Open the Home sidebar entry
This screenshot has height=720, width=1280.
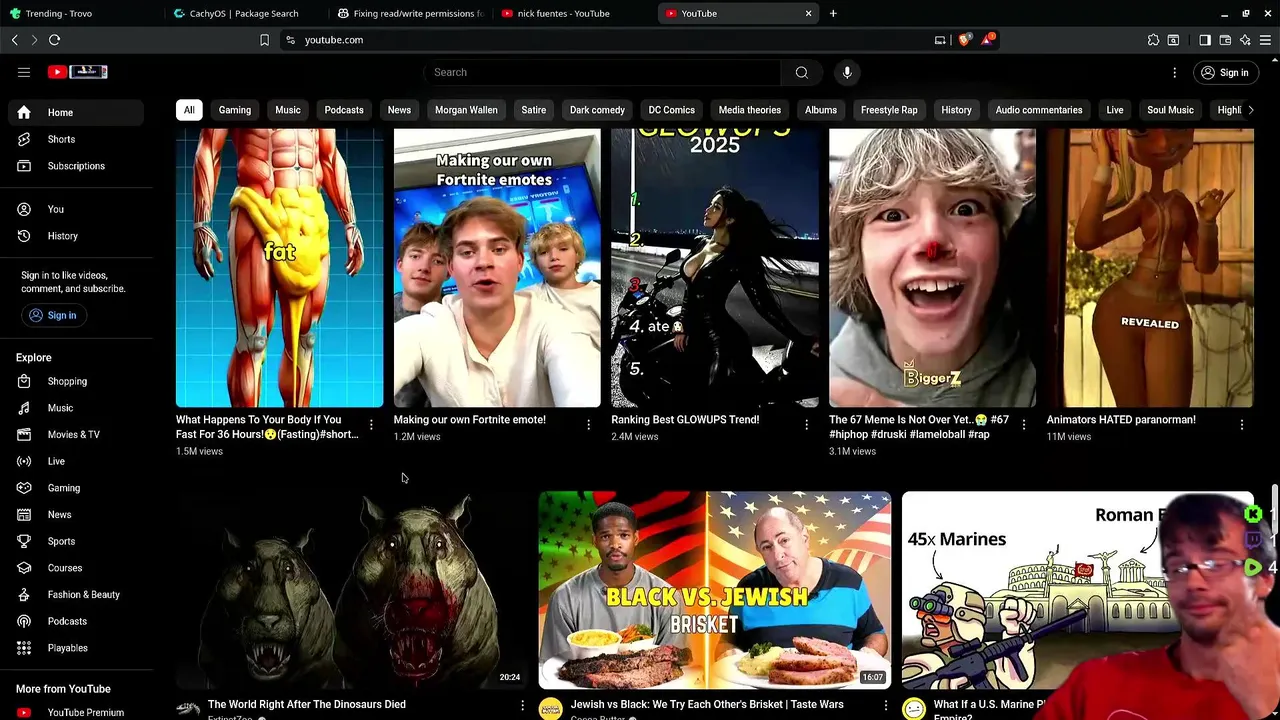click(76, 112)
